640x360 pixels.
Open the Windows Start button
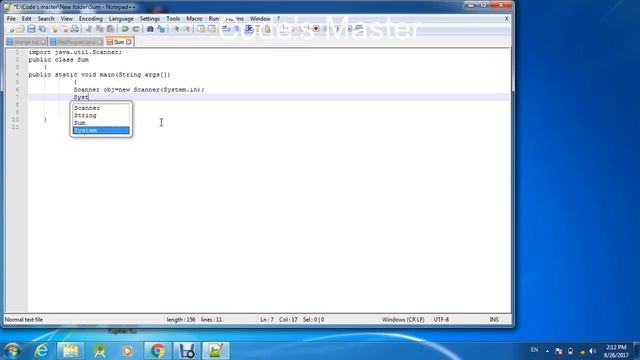[x=13, y=351]
